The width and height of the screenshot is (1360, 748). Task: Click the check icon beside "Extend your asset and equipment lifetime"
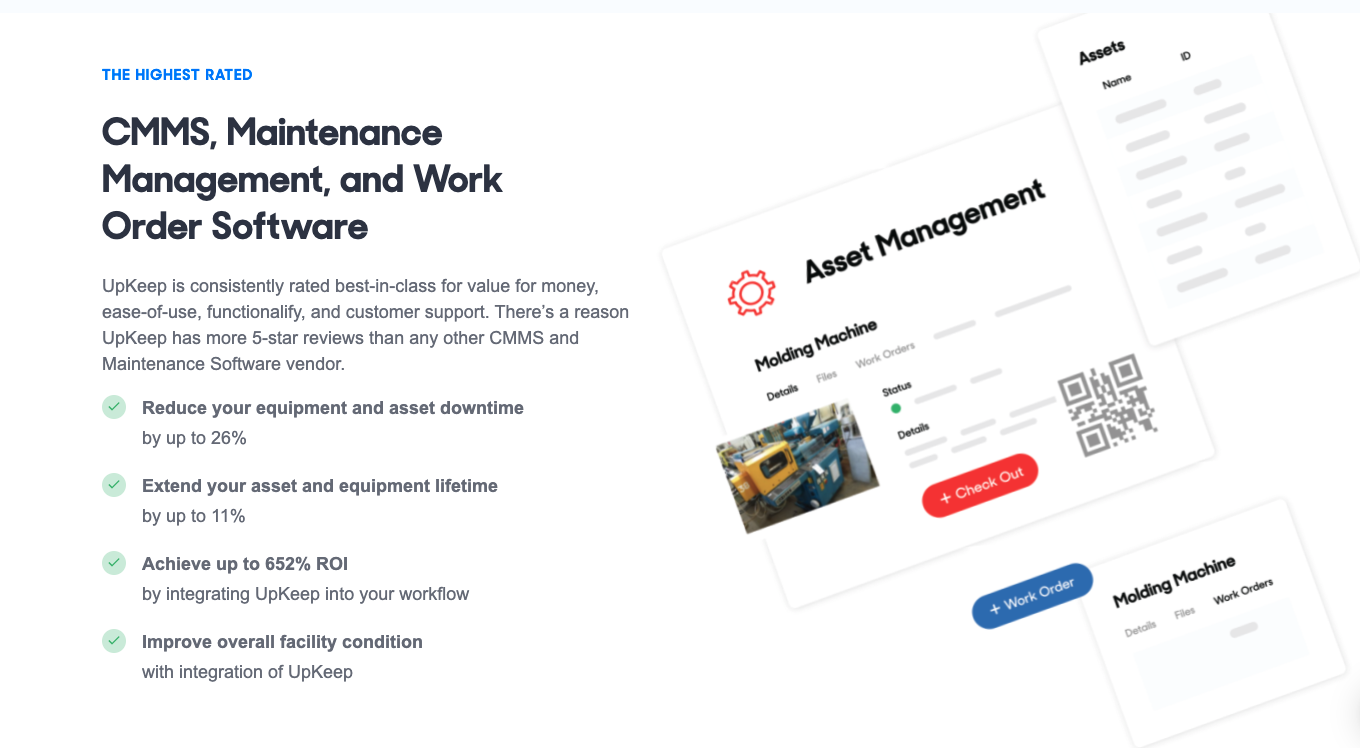pos(114,485)
